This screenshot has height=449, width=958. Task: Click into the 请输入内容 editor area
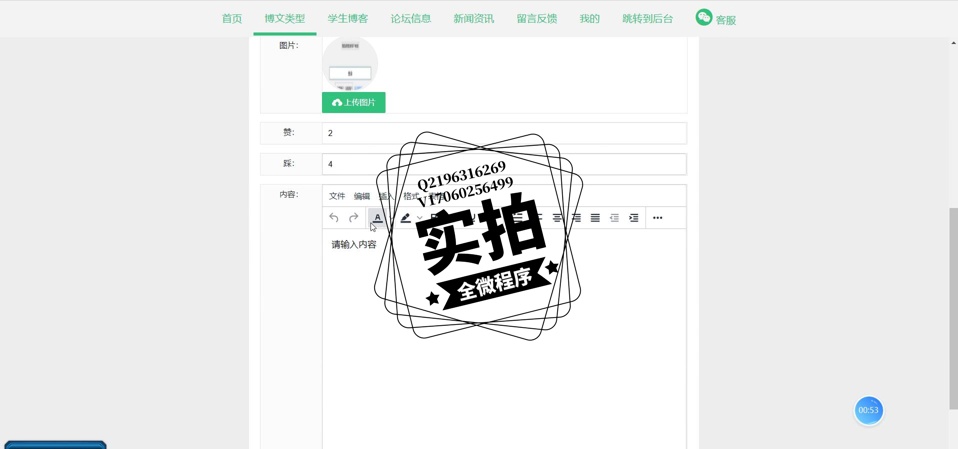[504, 339]
